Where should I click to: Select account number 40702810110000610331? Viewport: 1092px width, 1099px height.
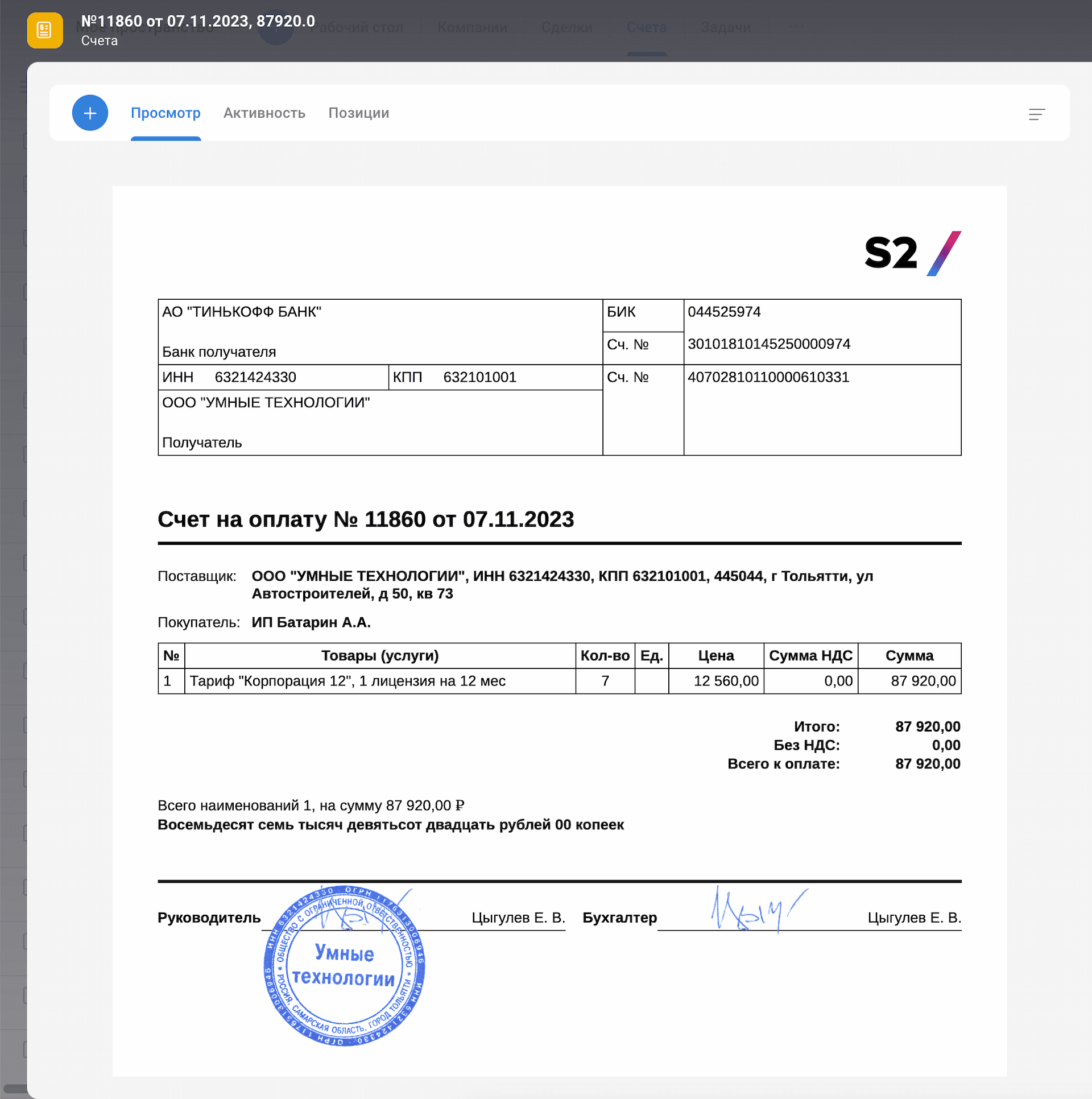[x=768, y=377]
